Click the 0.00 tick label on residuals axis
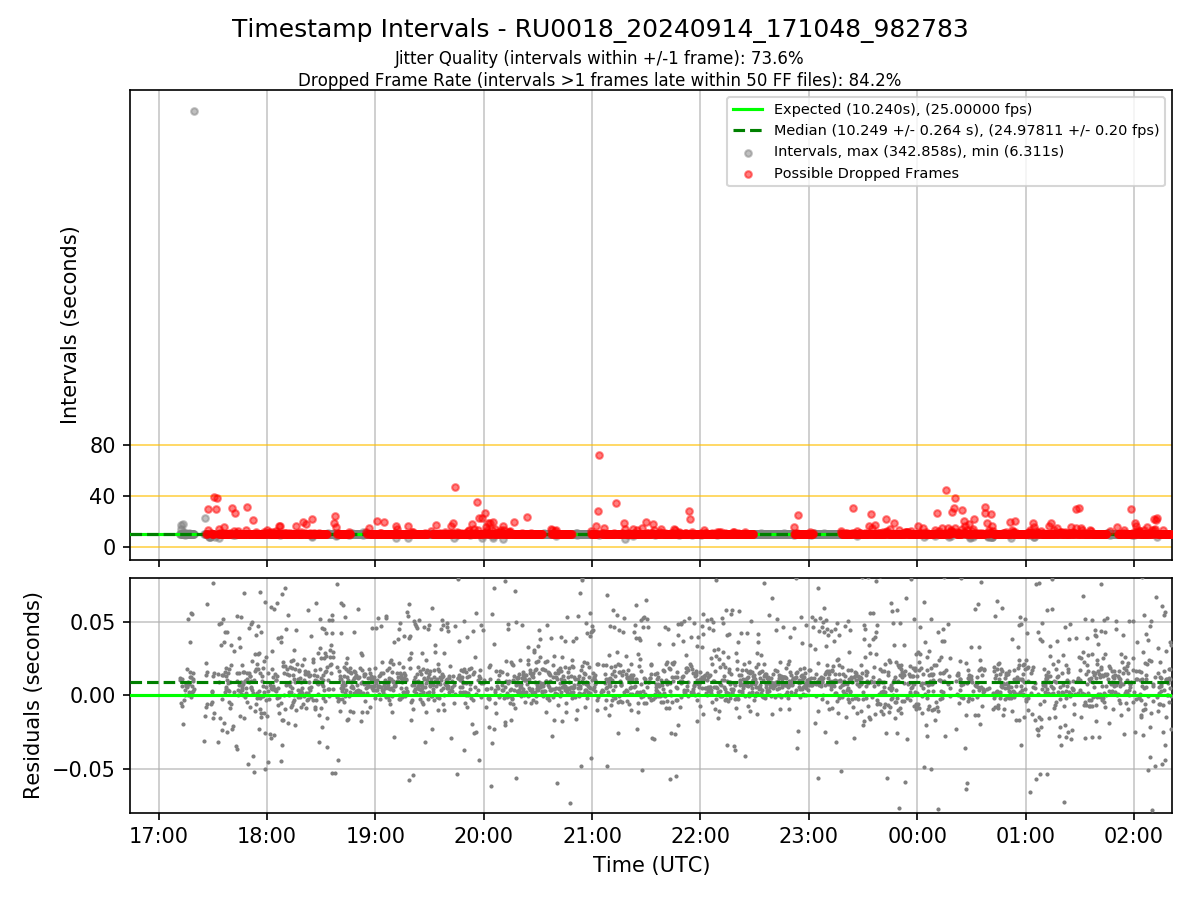The height and width of the screenshot is (900, 1200). coord(96,696)
